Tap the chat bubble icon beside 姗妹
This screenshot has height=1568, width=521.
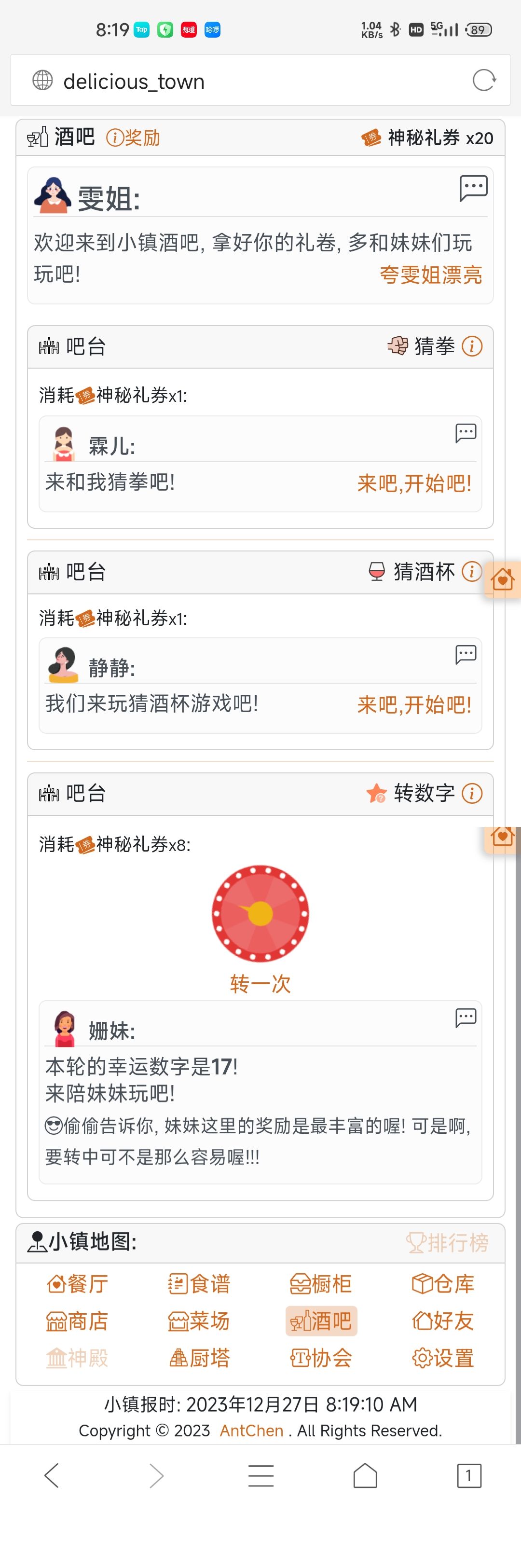coord(466,1017)
